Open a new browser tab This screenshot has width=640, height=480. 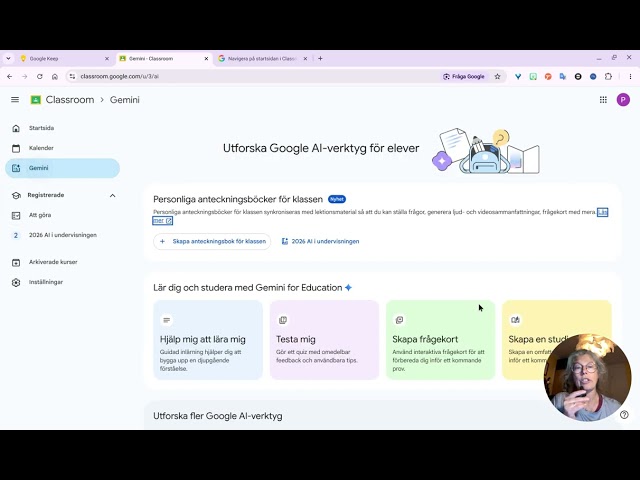pos(320,58)
